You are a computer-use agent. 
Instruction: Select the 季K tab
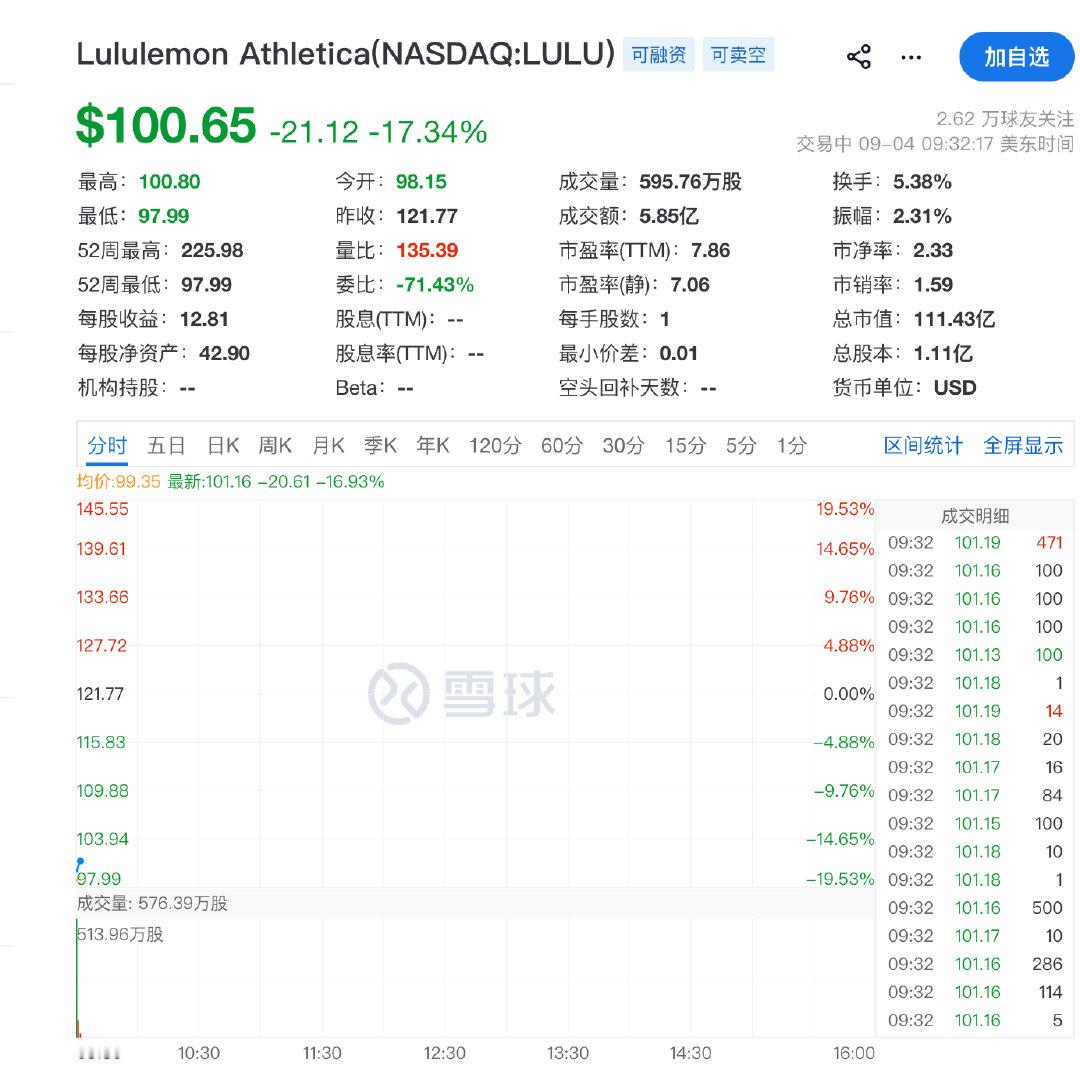380,445
